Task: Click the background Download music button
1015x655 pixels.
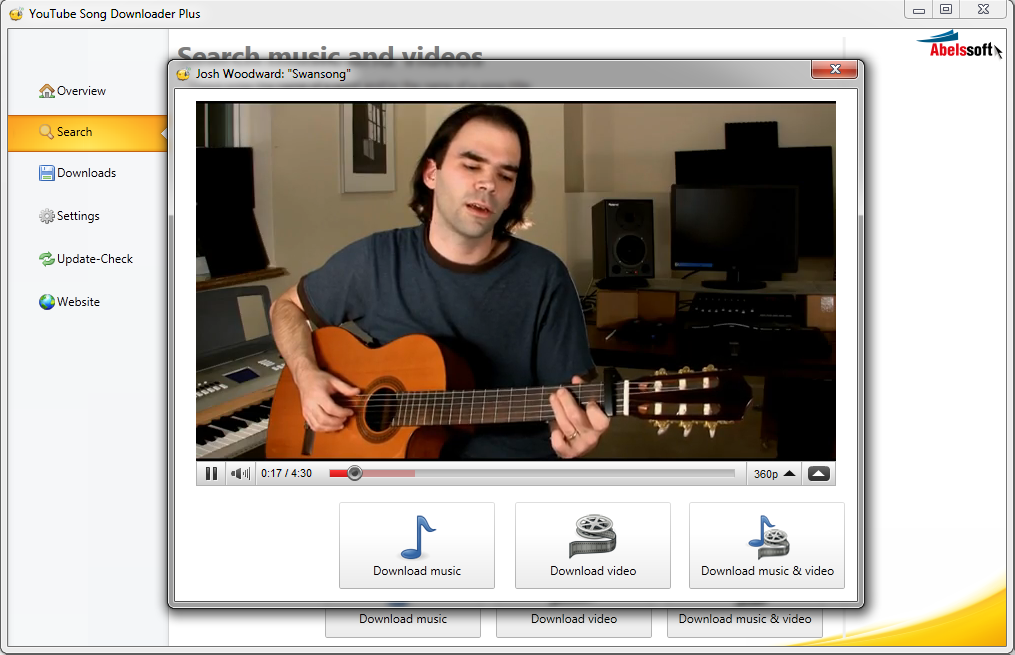Action: click(403, 622)
